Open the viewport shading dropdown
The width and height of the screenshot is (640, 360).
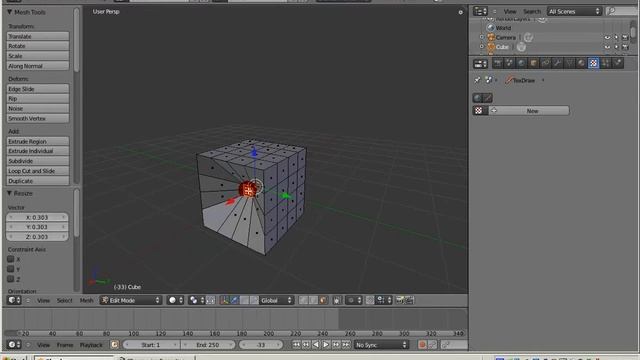(176, 300)
